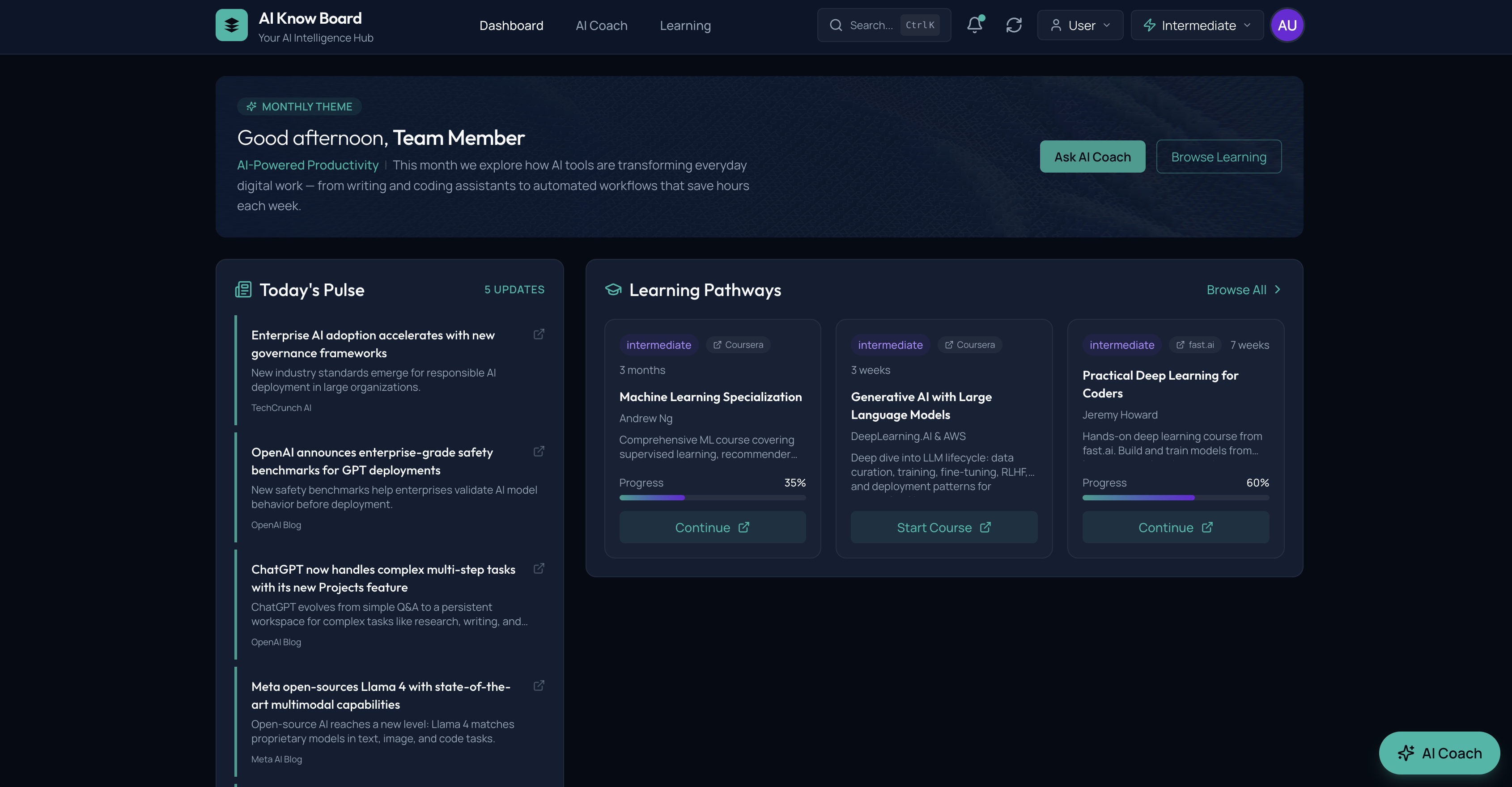Open the Learning nav tab
Image resolution: width=1512 pixels, height=787 pixels.
click(x=685, y=25)
